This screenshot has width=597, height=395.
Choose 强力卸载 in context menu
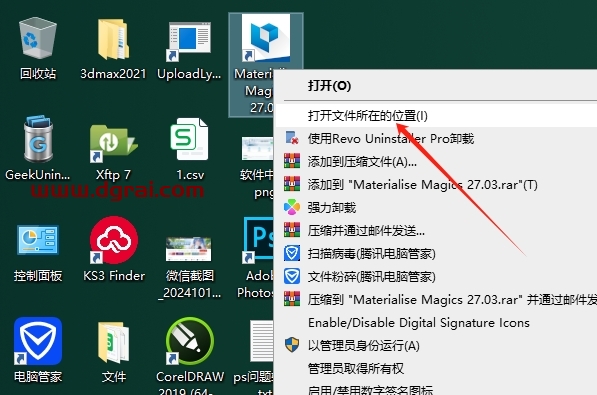[x=435, y=208]
